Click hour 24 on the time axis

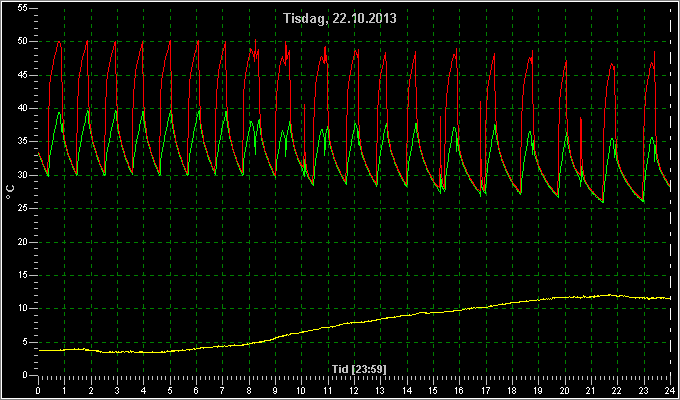tap(670, 390)
